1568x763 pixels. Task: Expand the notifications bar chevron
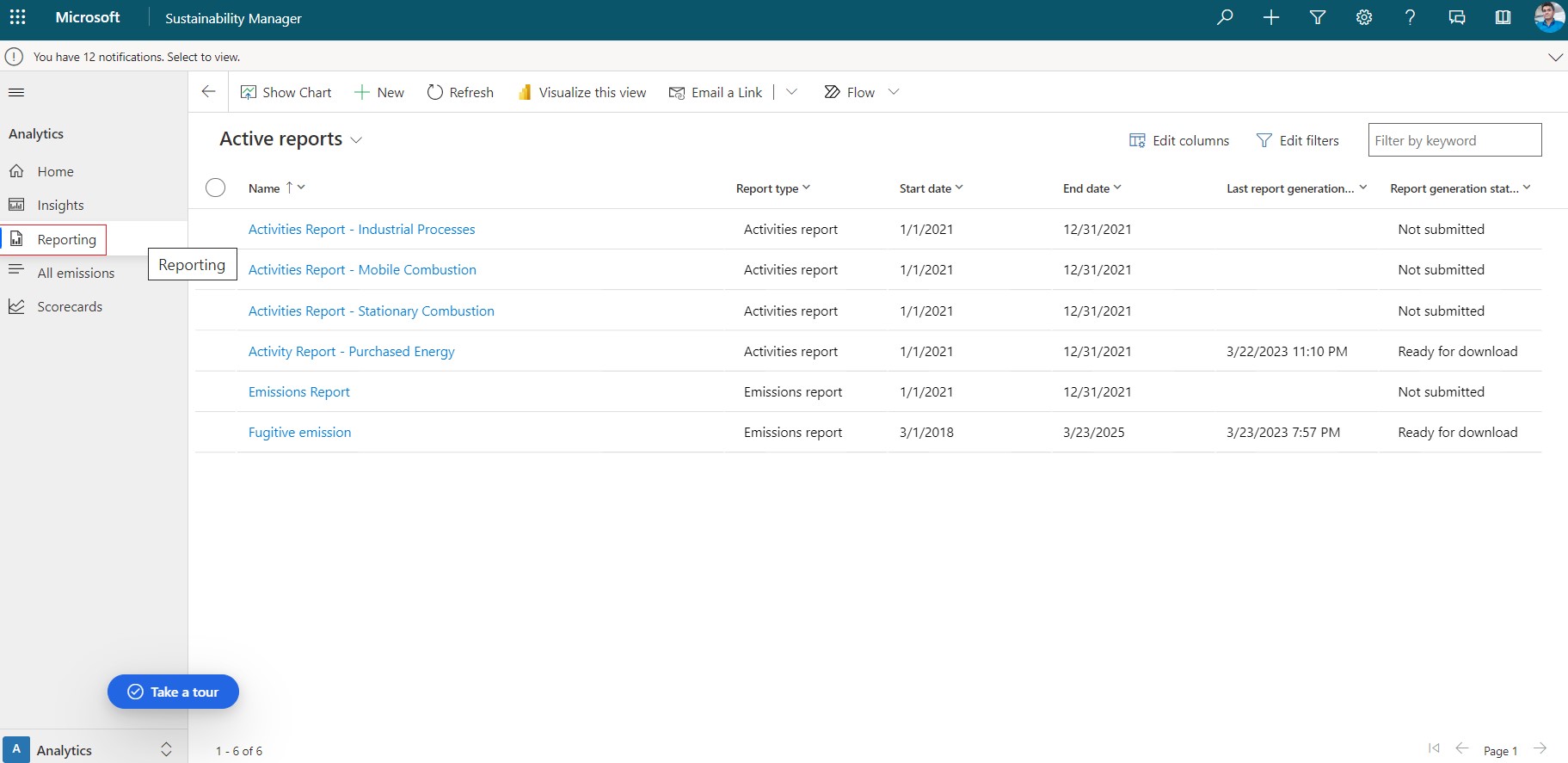pos(1555,57)
